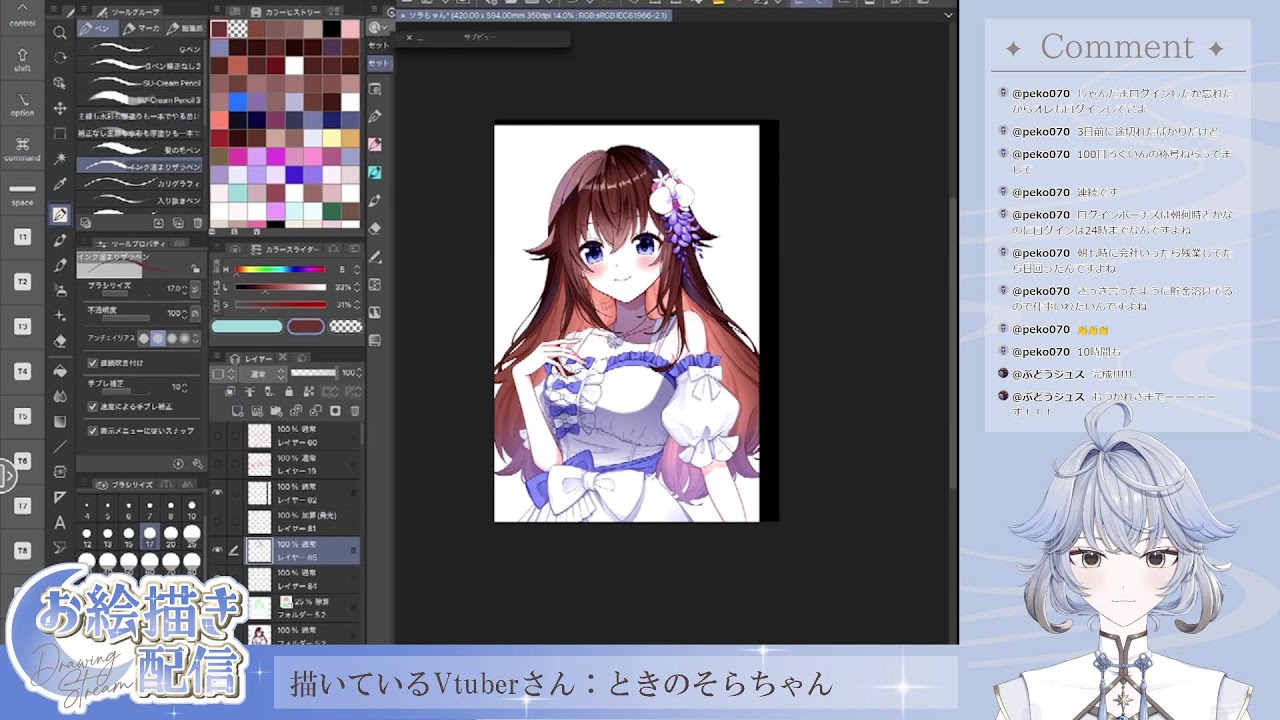This screenshot has width=1280, height=720.
Task: Select the Fill bucket tool
Action: click(60, 370)
